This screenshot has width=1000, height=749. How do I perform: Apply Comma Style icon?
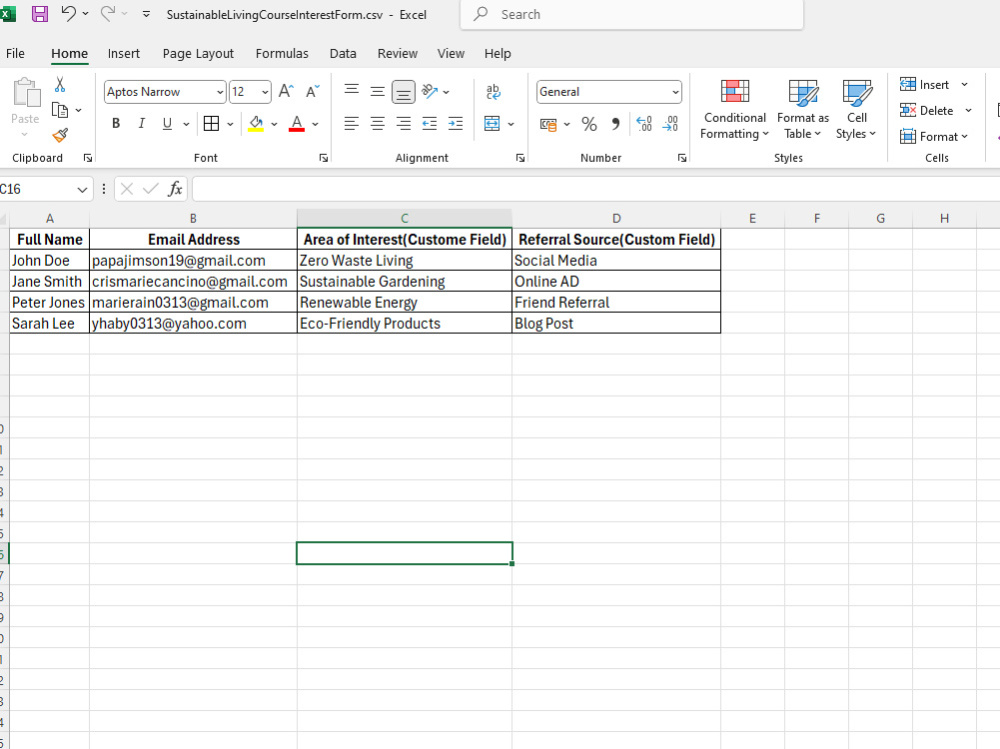615,124
